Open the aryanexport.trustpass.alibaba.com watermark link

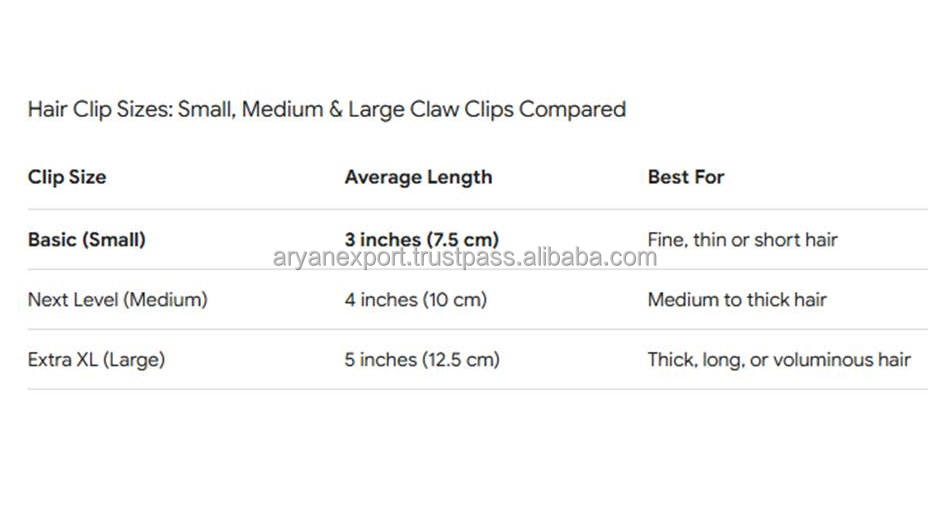click(465, 258)
